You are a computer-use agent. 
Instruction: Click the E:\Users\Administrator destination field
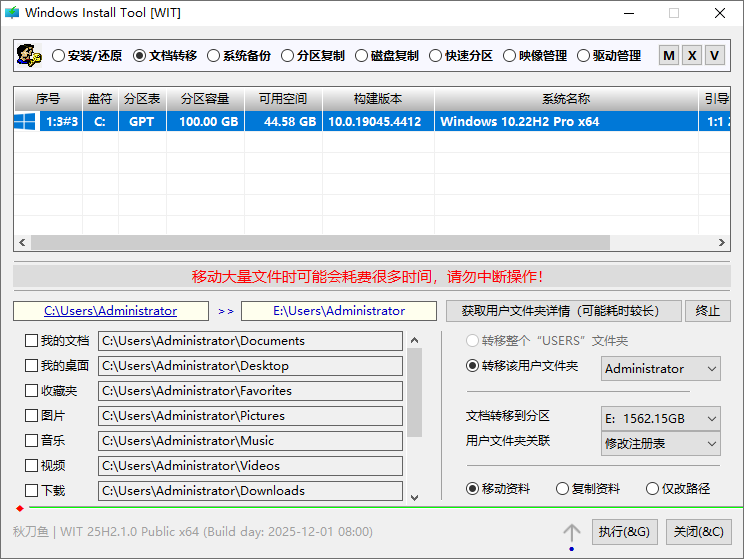pos(339,311)
